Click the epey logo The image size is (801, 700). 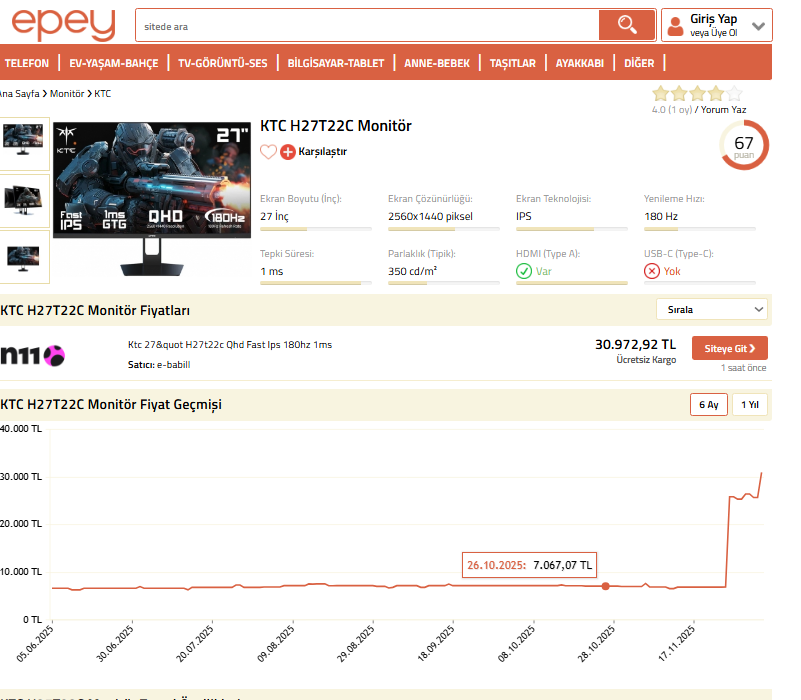pyautogui.click(x=63, y=25)
